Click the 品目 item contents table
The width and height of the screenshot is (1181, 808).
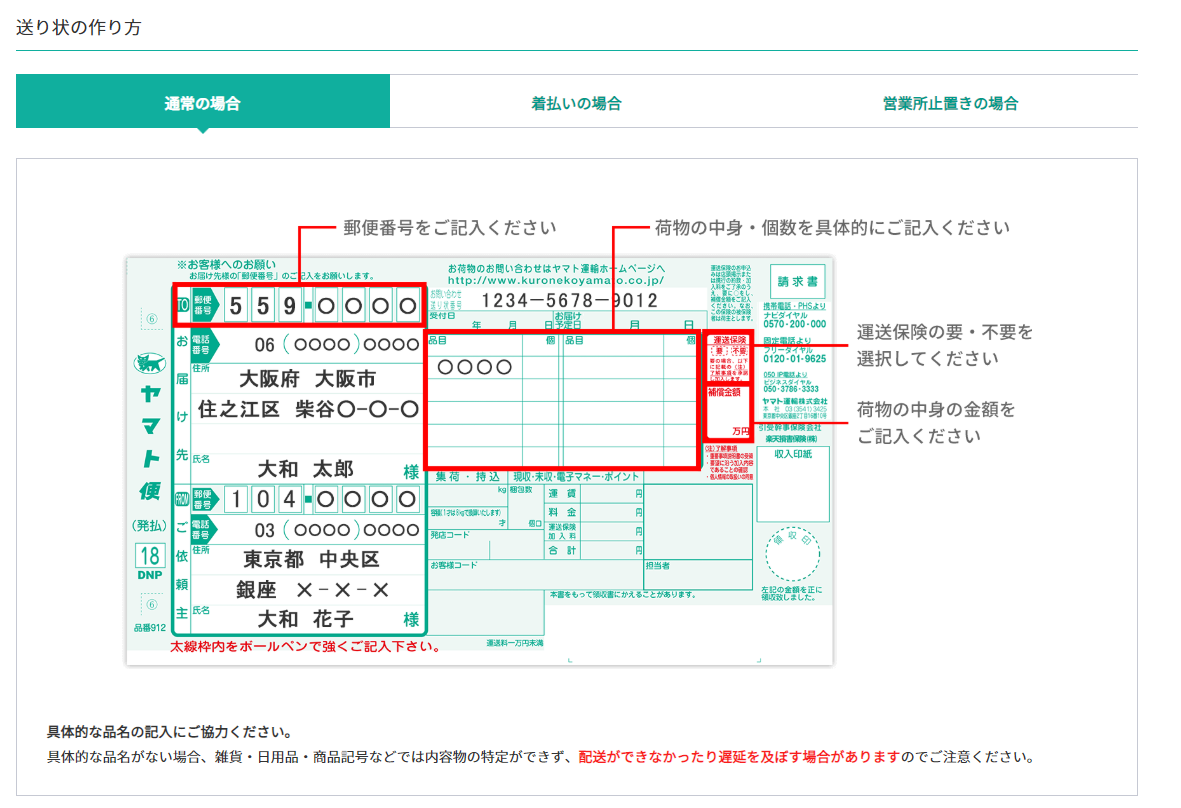pyautogui.click(x=561, y=400)
